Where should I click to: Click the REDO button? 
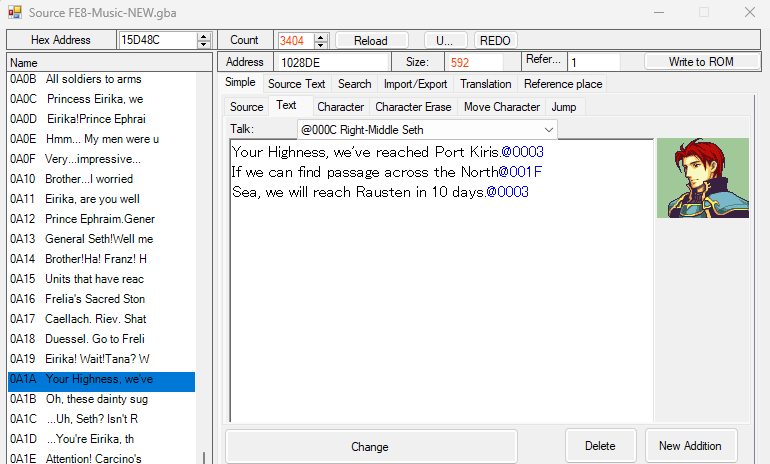click(x=495, y=40)
